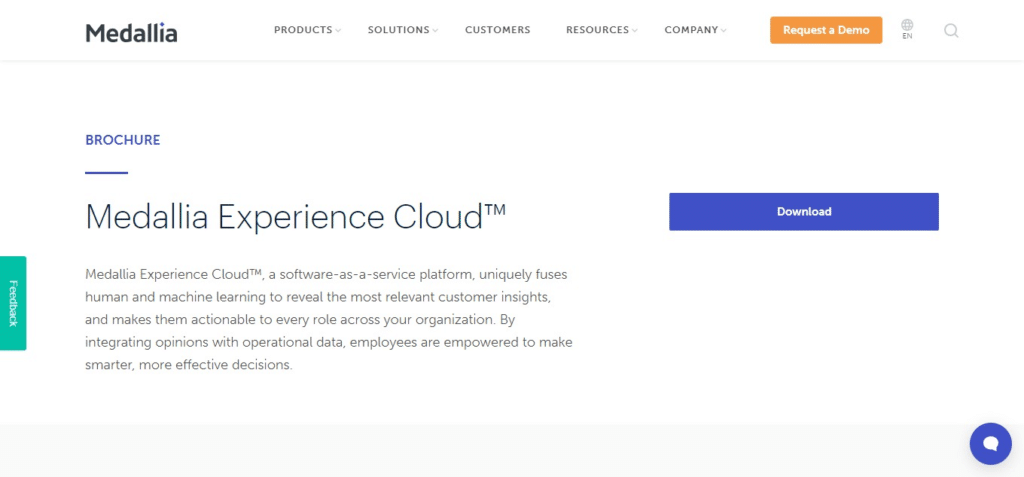The image size is (1024, 477).
Task: Click the brochure description paragraph
Action: tap(329, 320)
